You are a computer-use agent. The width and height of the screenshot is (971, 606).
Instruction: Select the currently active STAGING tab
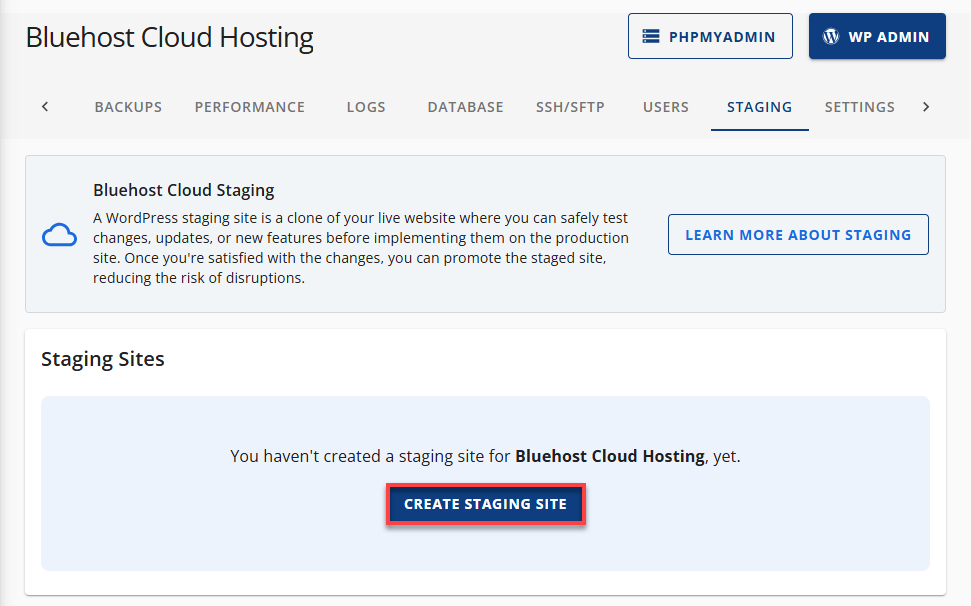click(759, 107)
